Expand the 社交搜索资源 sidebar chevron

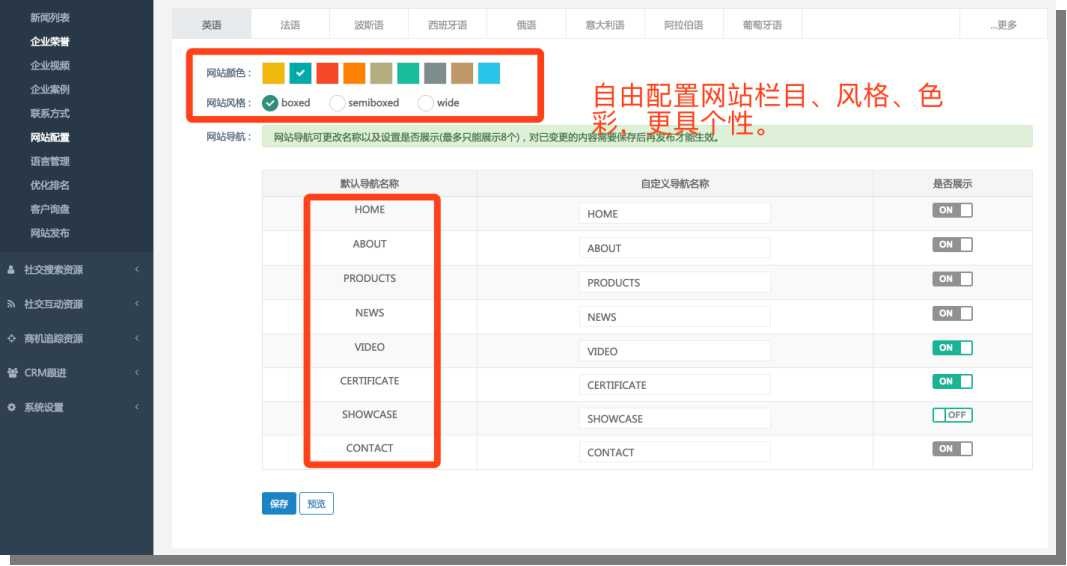pyautogui.click(x=137, y=270)
